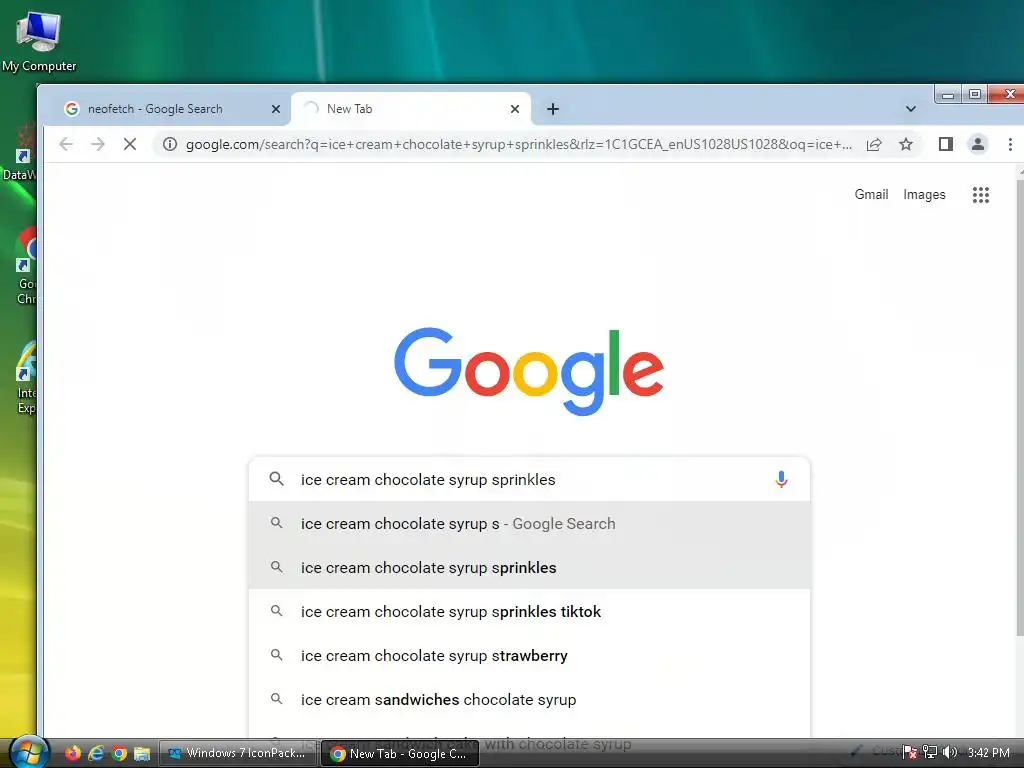View site information icon in address bar

pyautogui.click(x=170, y=144)
